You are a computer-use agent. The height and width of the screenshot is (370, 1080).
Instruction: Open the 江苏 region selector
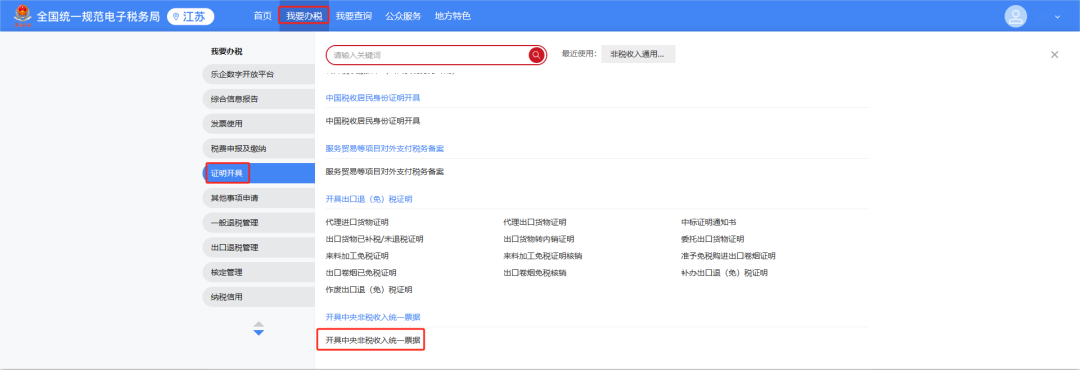pyautogui.click(x=191, y=17)
